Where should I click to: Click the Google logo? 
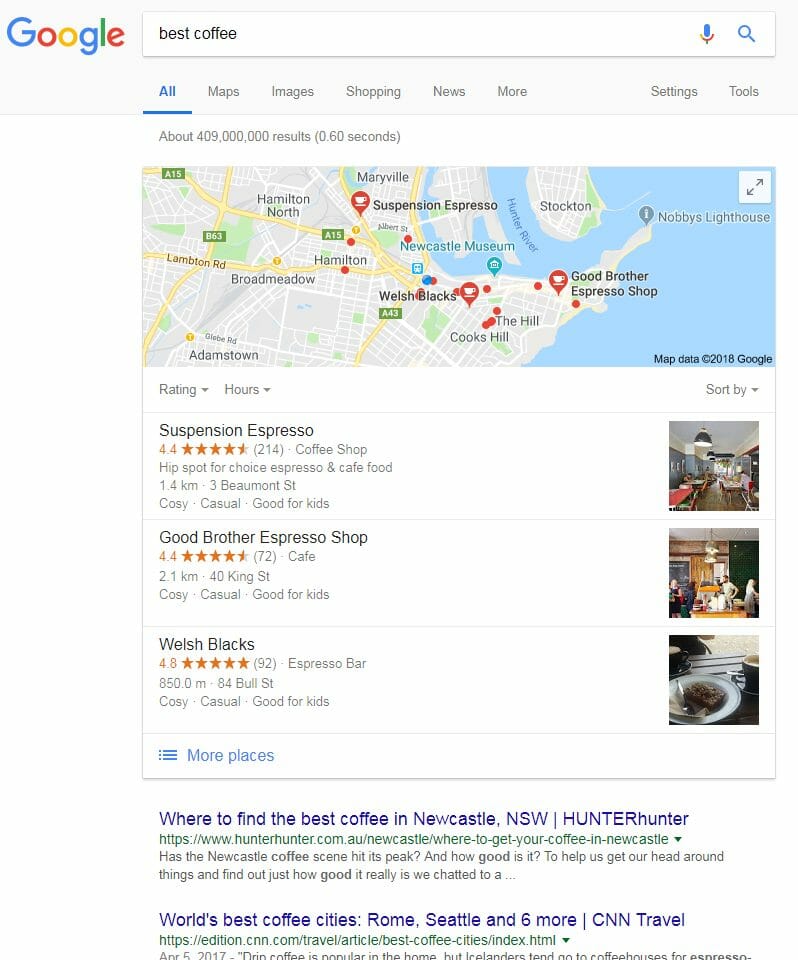pos(66,35)
